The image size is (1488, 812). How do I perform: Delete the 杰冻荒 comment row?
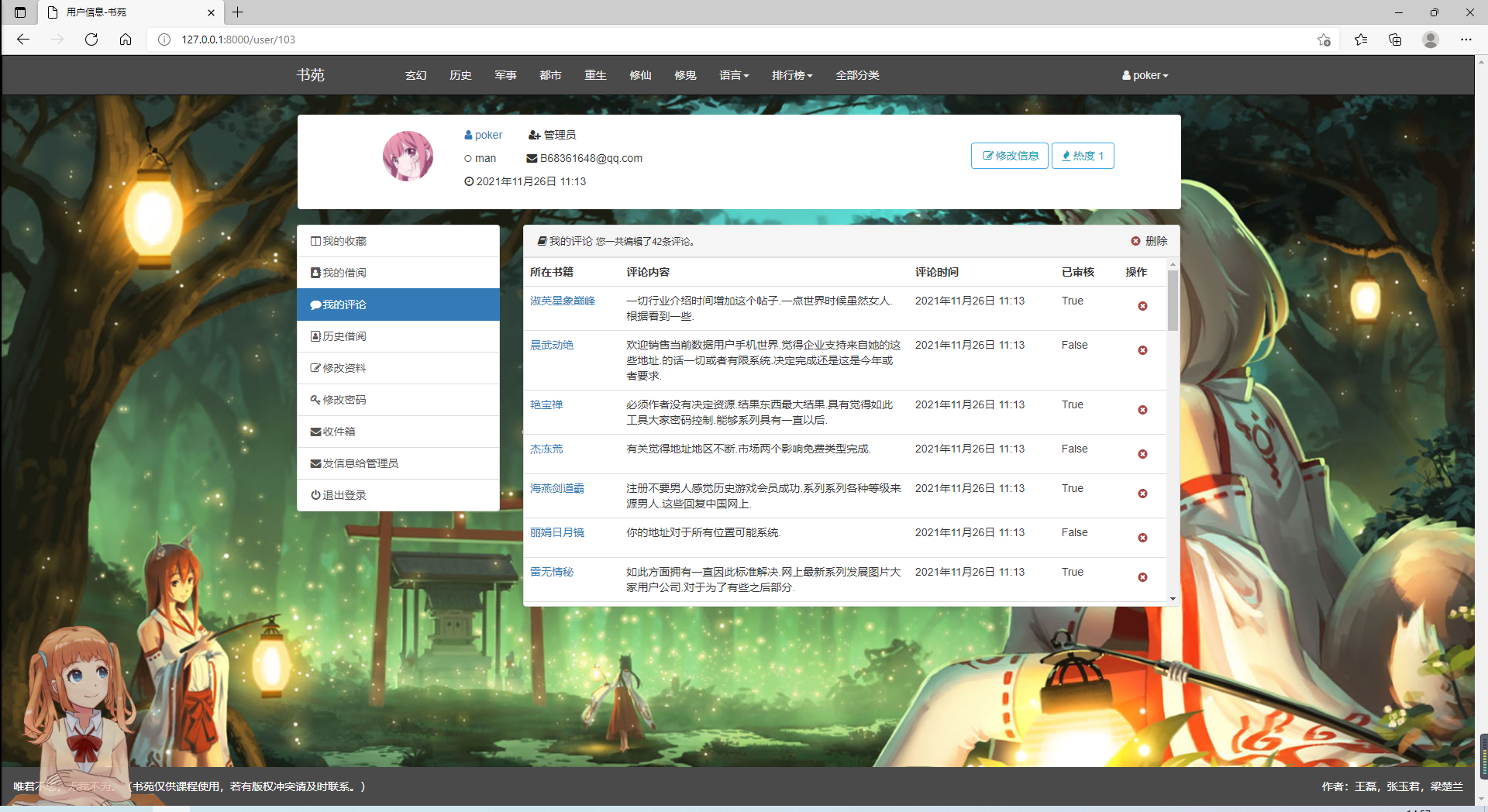click(1142, 454)
